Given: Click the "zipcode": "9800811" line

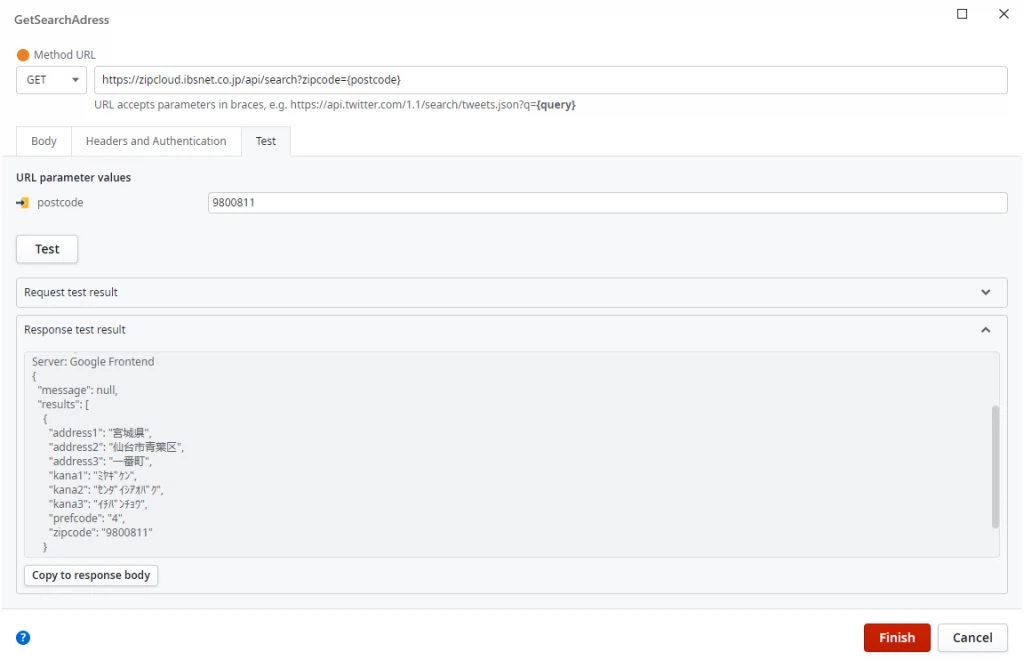Looking at the screenshot, I should 100,533.
